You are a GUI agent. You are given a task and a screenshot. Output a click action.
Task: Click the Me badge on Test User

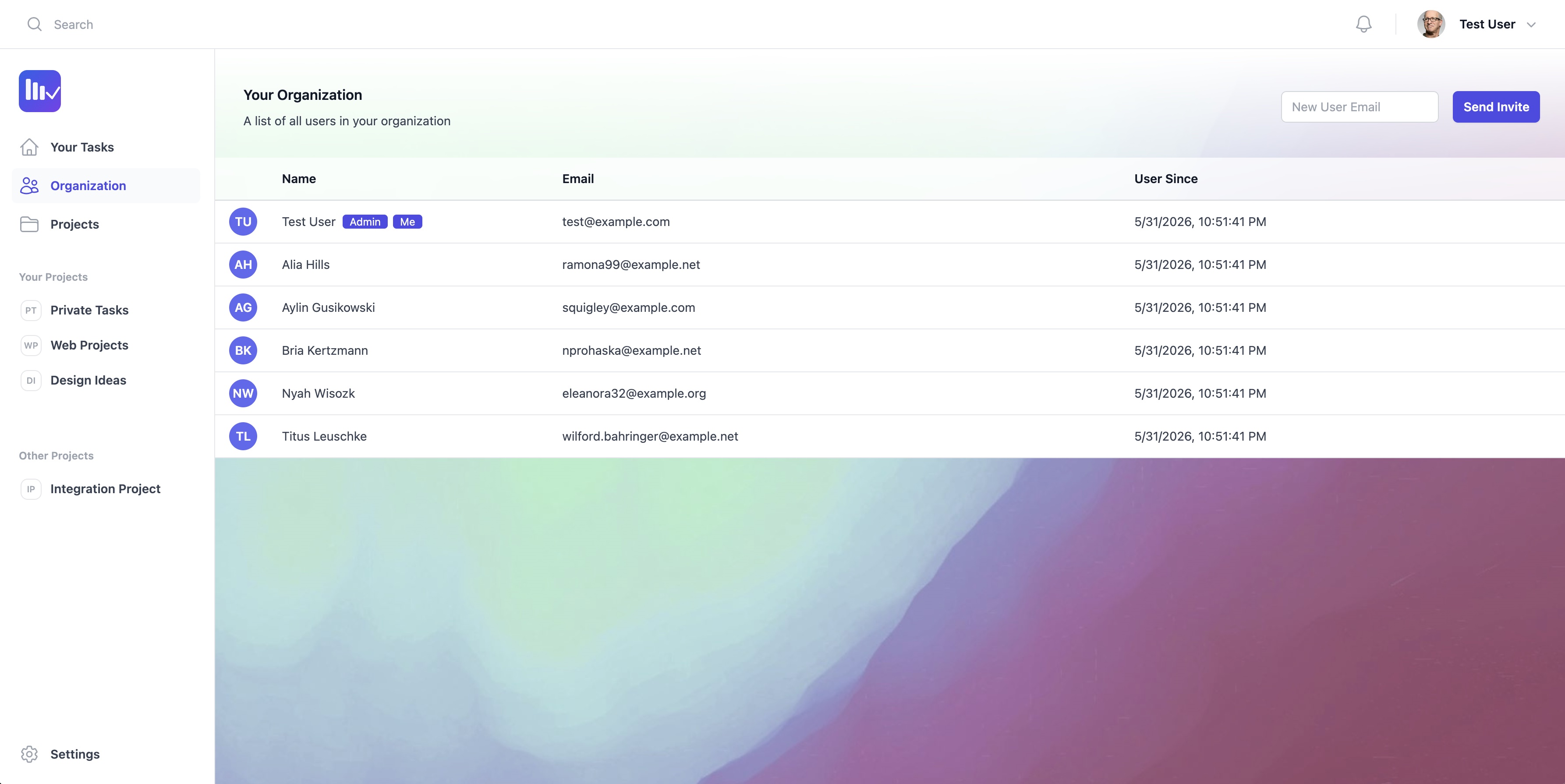(x=407, y=222)
